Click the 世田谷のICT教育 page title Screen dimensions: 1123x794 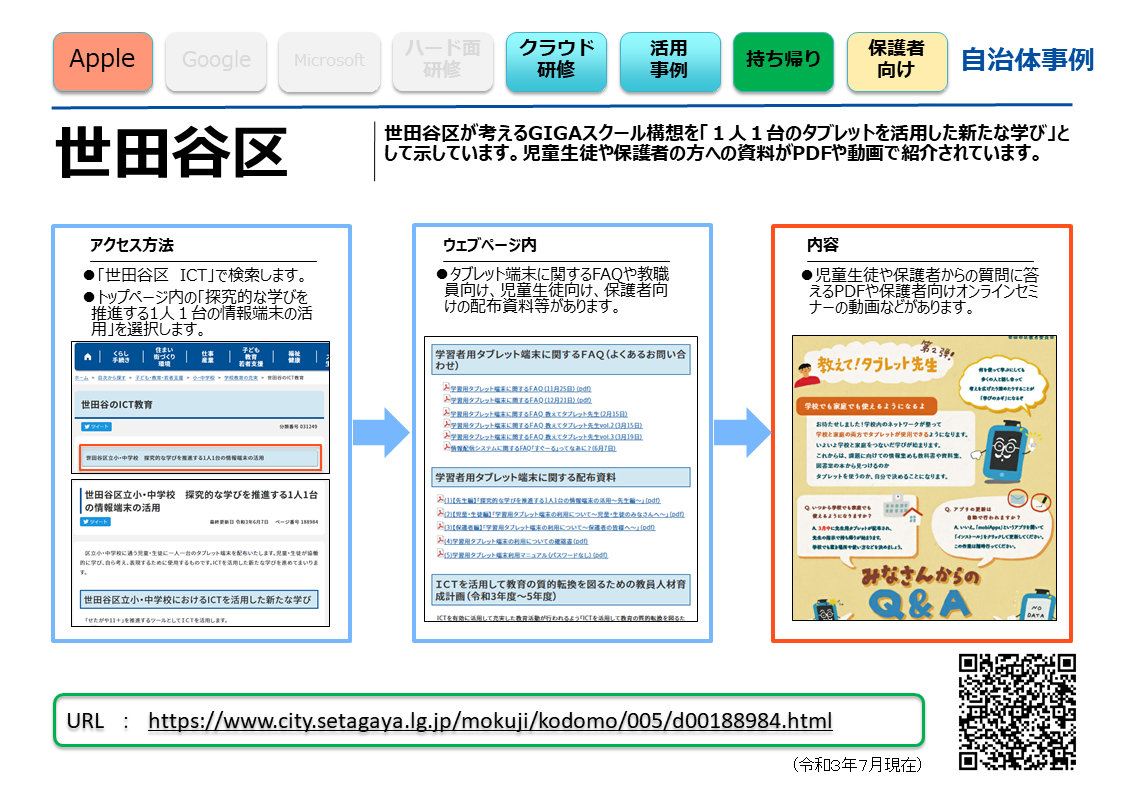point(117,405)
